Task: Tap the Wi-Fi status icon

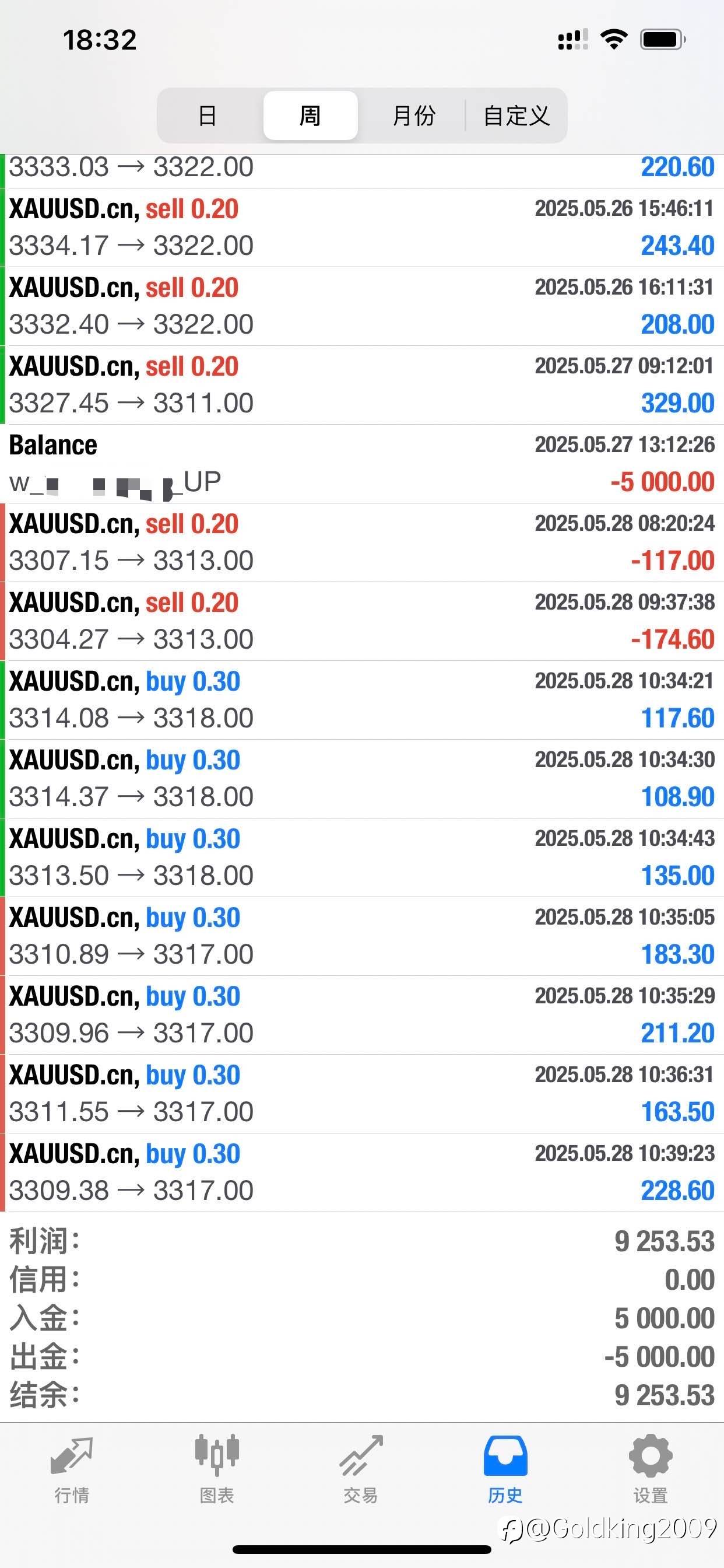Action: 614,40
